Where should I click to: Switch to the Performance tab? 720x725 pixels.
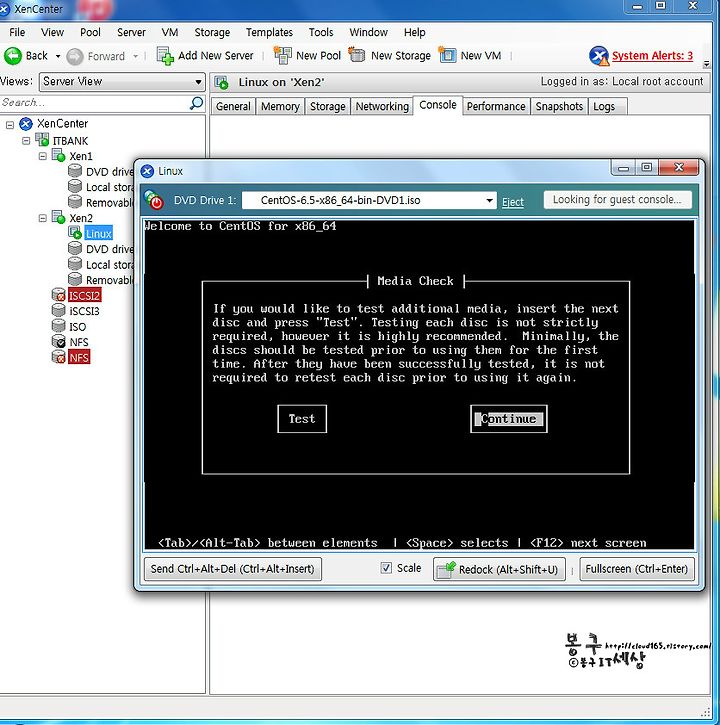point(496,106)
